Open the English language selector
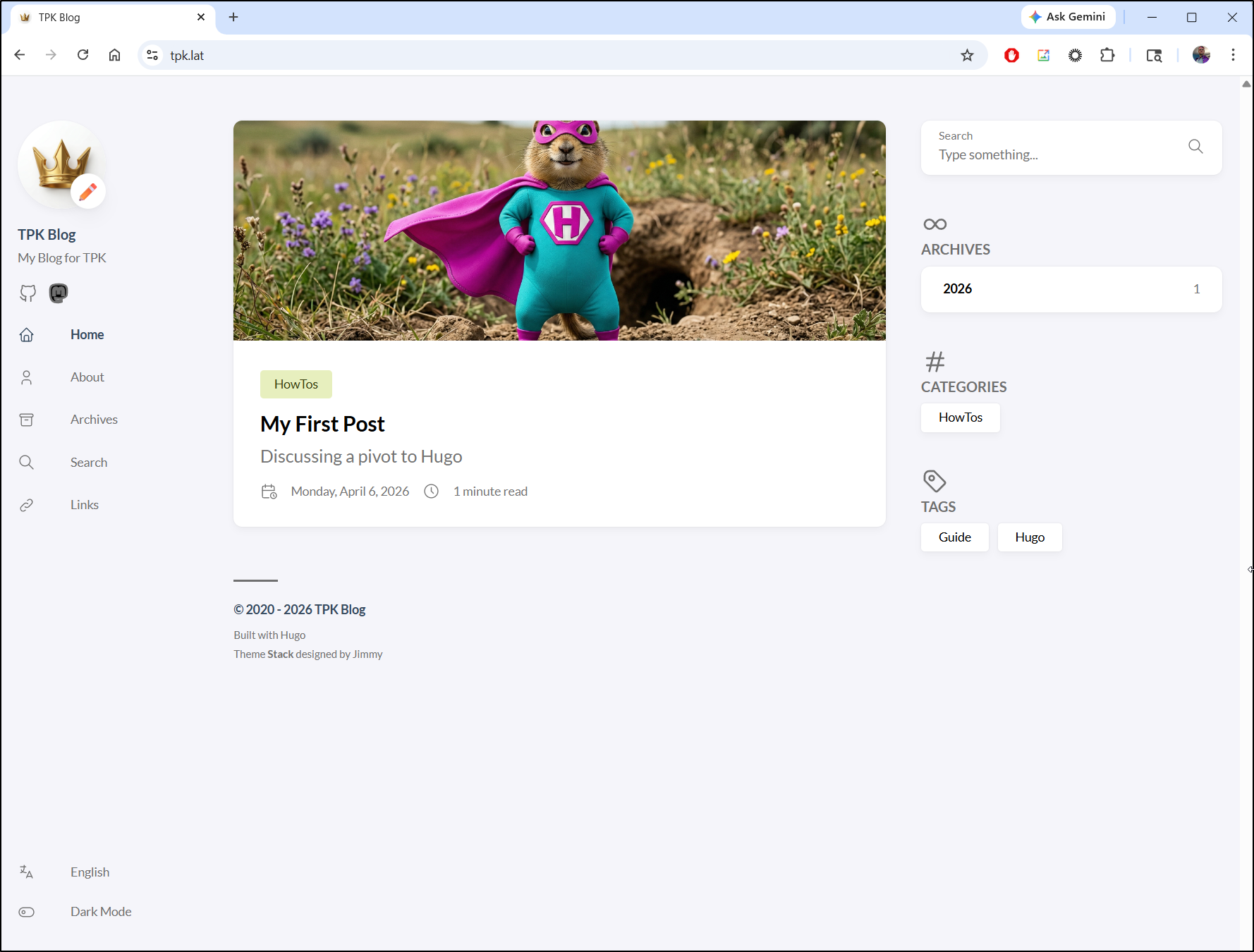Viewport: 1254px width, 952px height. coord(90,872)
